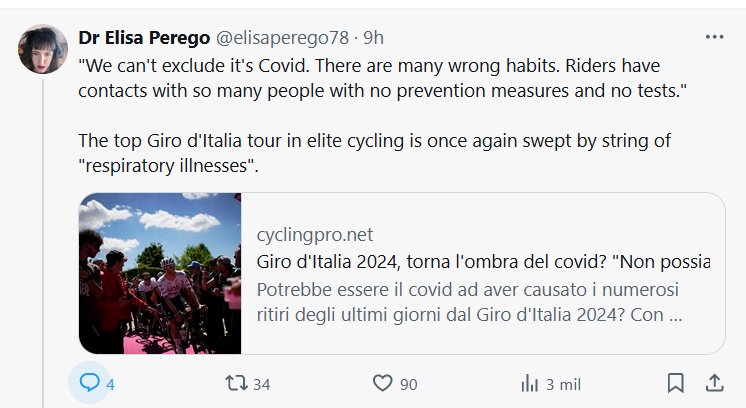Open the three-dot More options menu
This screenshot has height=408, width=746.
[714, 37]
